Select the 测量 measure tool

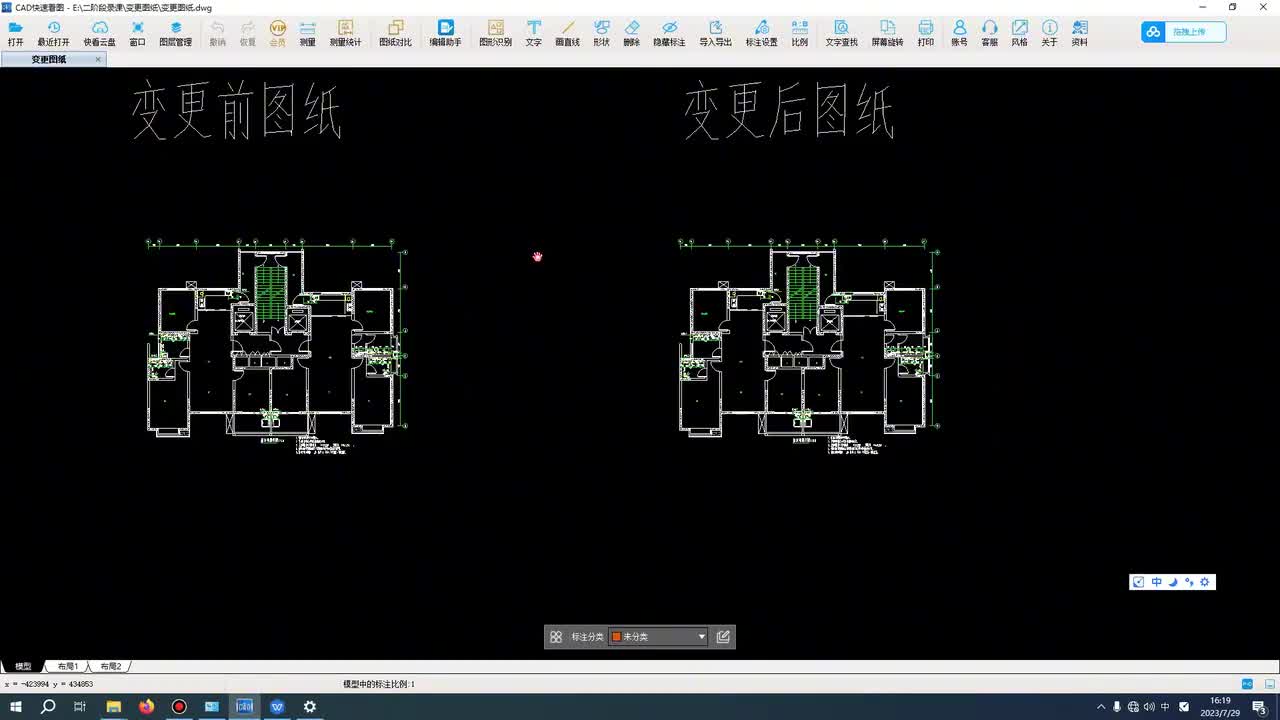pyautogui.click(x=308, y=33)
